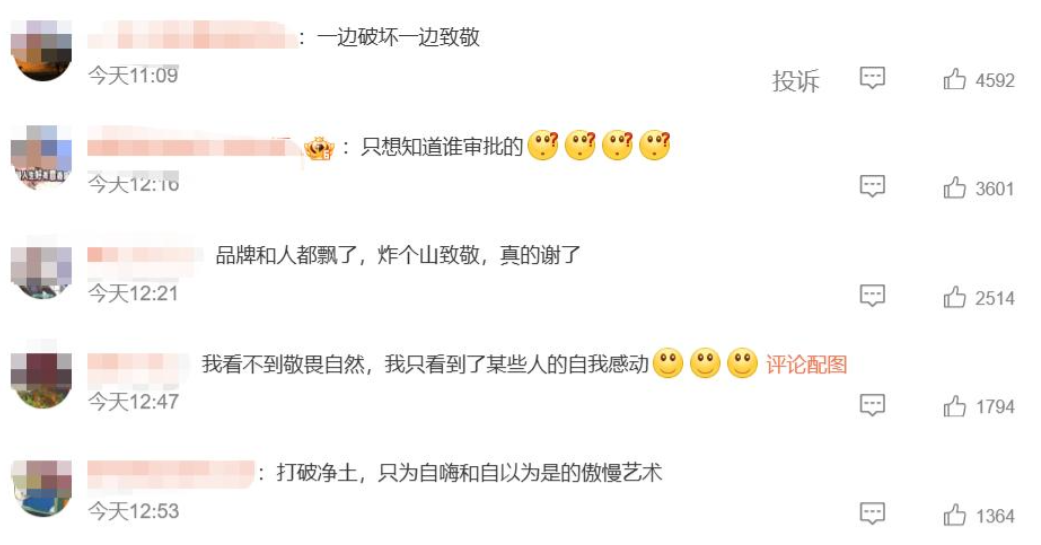Like the comment with 2514 likes
This screenshot has width=1041, height=545.
click(954, 297)
